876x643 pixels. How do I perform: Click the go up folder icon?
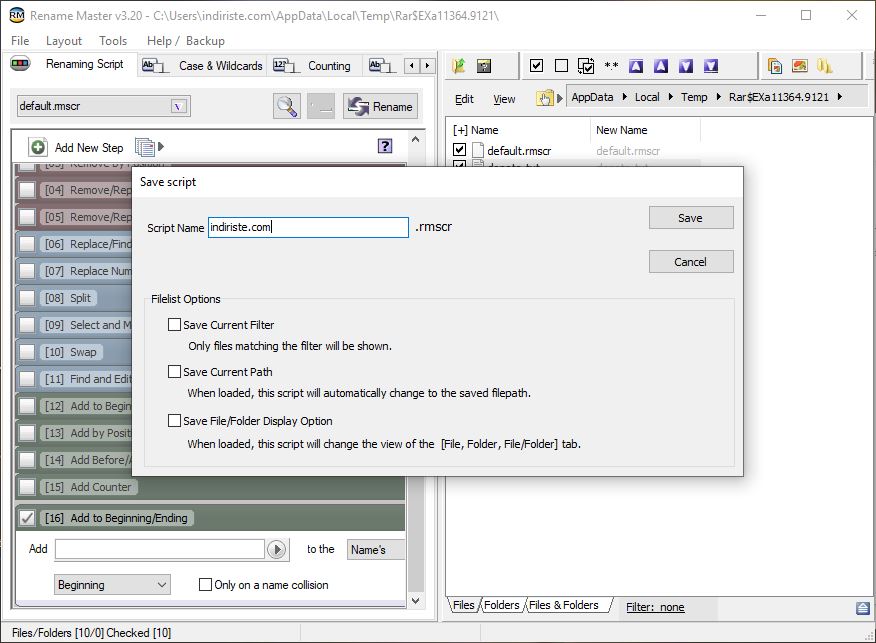(459, 66)
